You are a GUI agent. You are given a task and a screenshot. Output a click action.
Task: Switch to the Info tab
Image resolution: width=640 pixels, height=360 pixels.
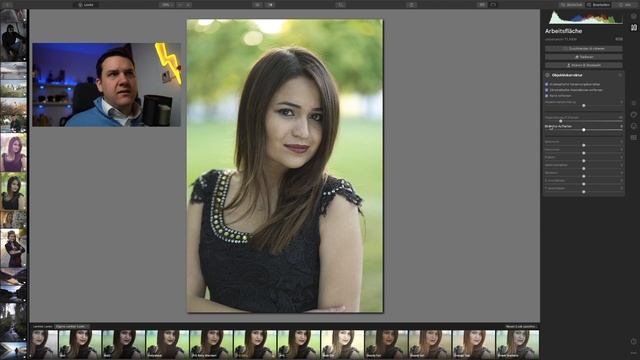click(x=625, y=4)
